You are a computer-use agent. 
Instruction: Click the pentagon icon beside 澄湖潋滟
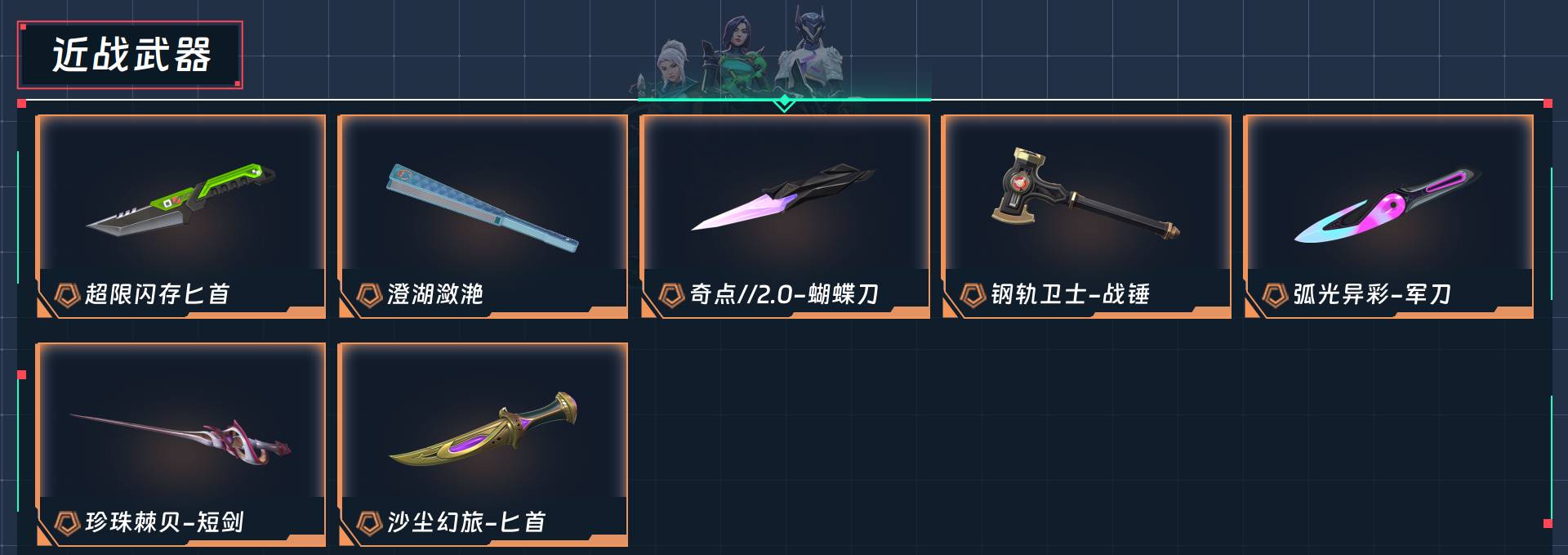(369, 294)
